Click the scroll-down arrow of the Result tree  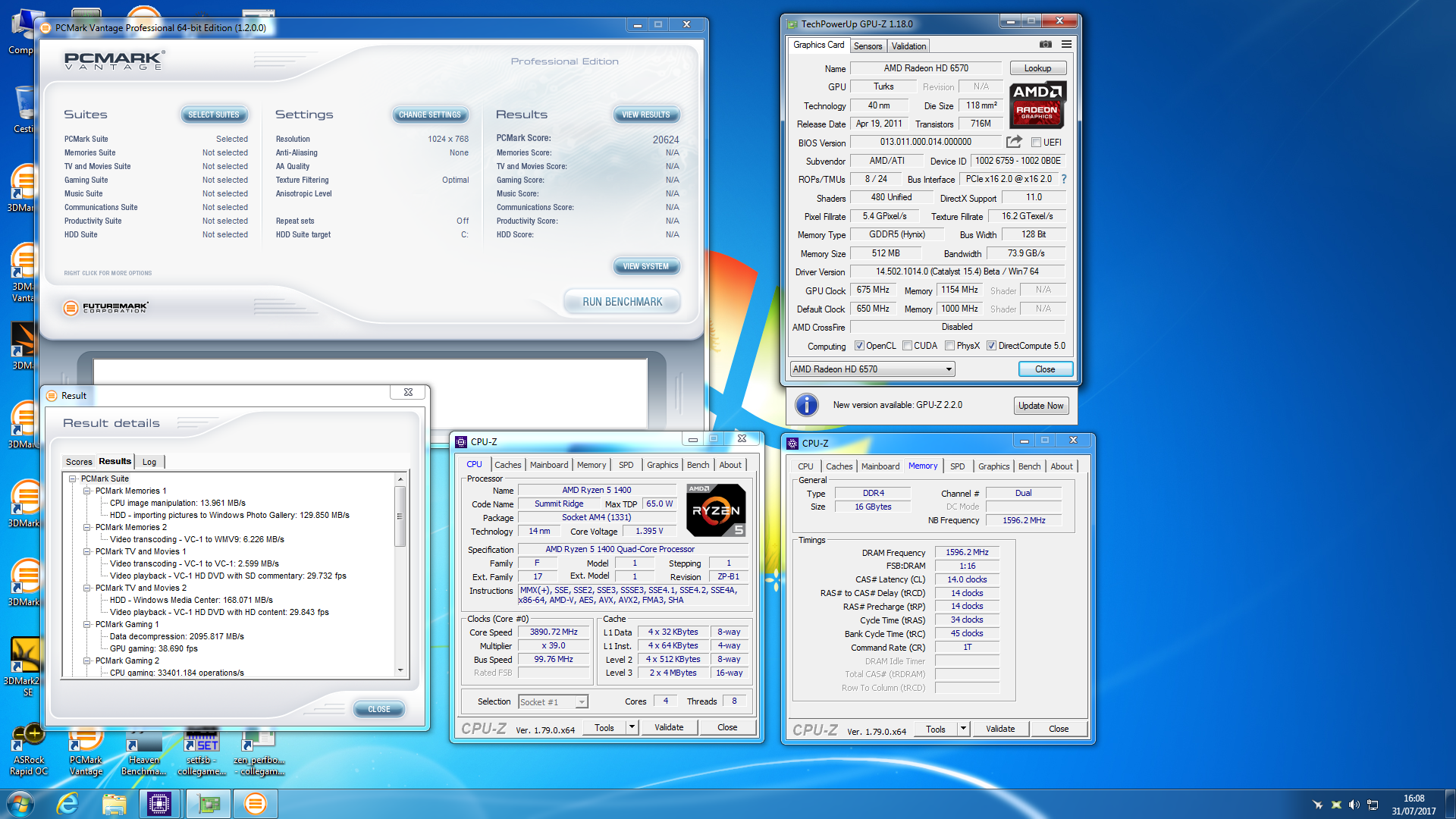click(400, 670)
